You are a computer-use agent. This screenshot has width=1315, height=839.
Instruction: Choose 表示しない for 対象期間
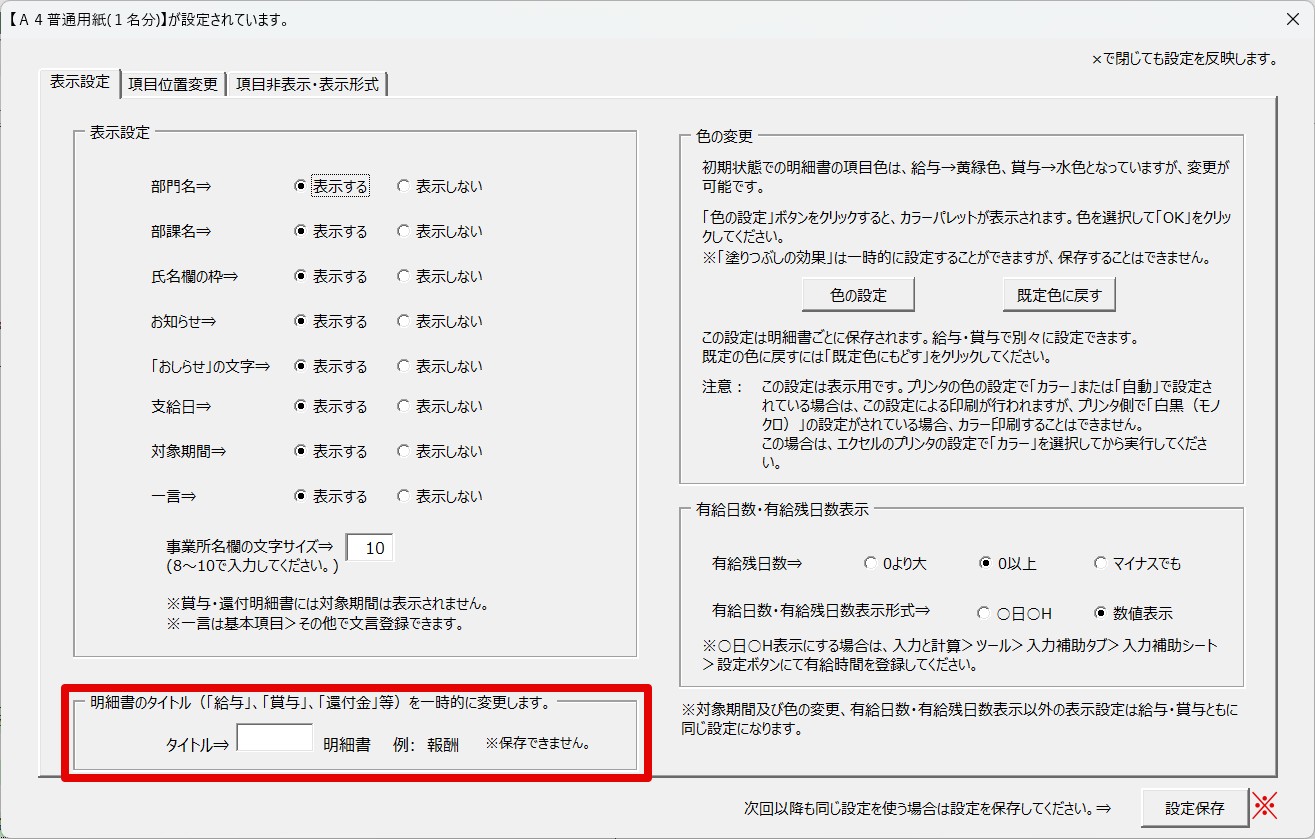[403, 451]
